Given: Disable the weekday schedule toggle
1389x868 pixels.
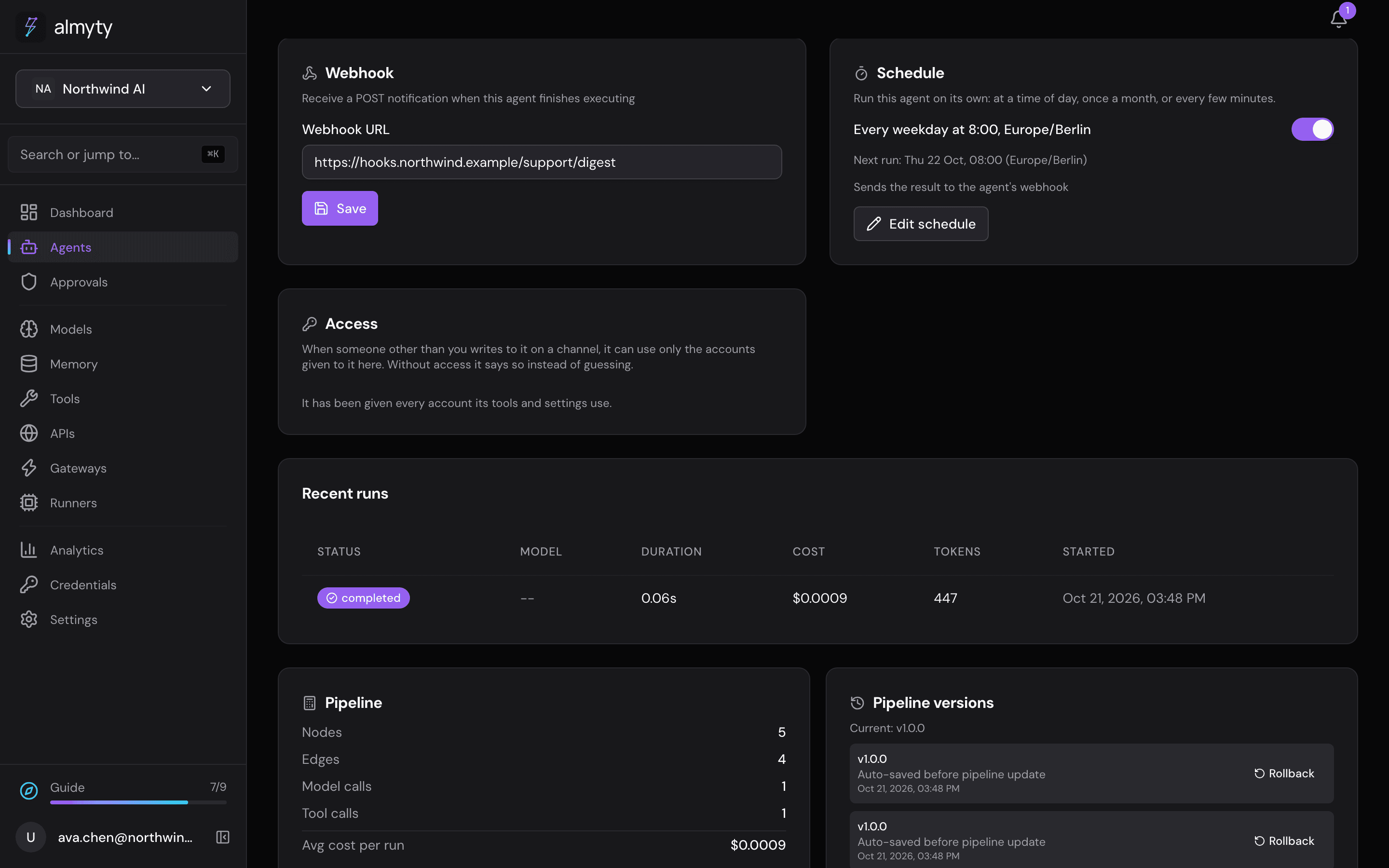Looking at the screenshot, I should click(1312, 129).
